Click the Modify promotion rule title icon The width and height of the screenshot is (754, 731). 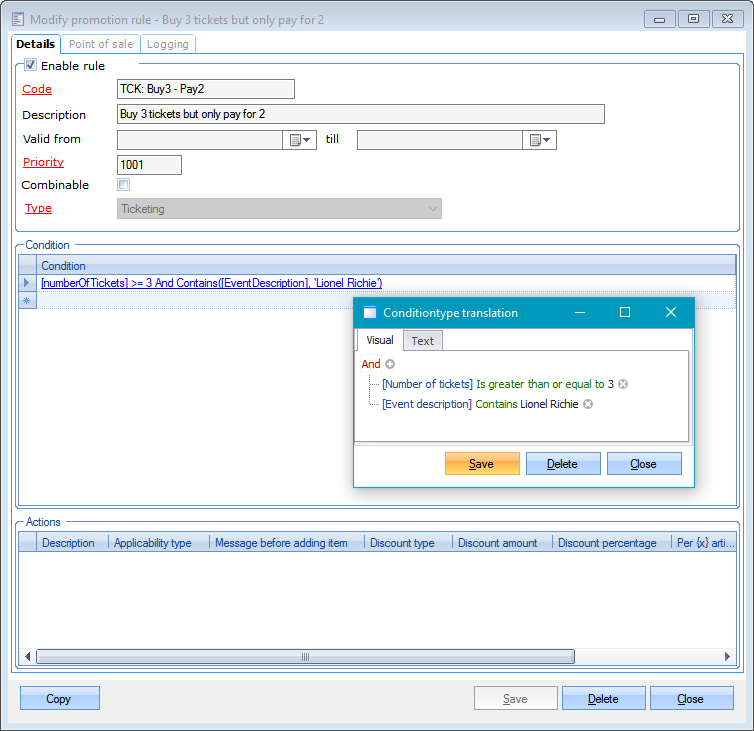17,19
